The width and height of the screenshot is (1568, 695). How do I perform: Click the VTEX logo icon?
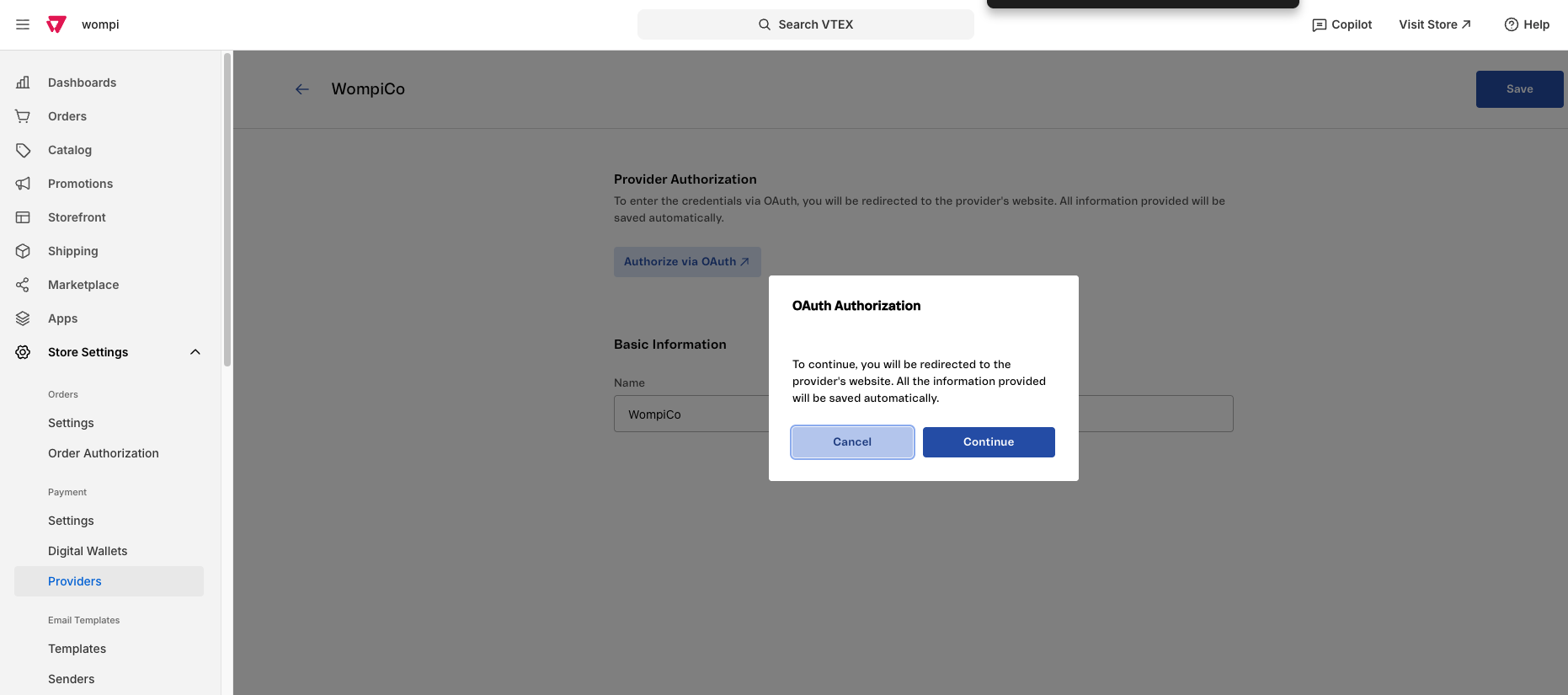56,24
